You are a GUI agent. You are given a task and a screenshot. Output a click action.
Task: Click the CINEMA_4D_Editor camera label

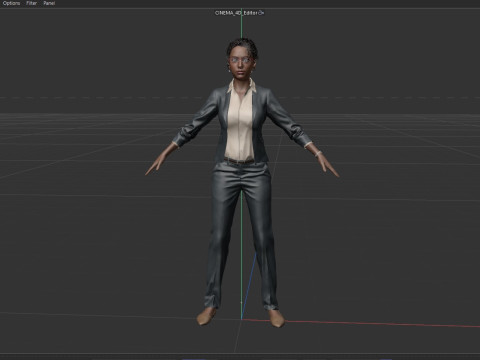tap(236, 13)
